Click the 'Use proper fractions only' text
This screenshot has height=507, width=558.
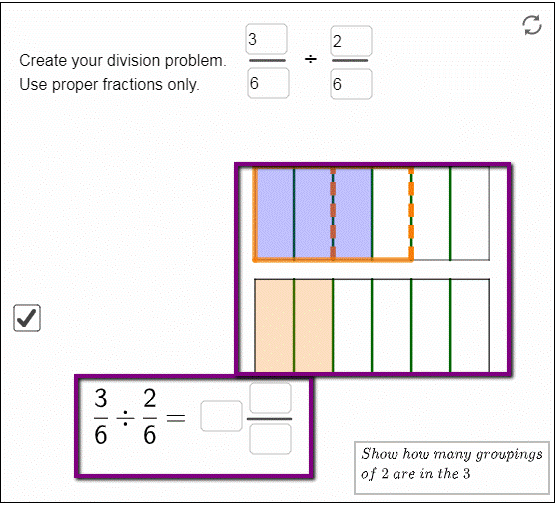[x=109, y=85]
